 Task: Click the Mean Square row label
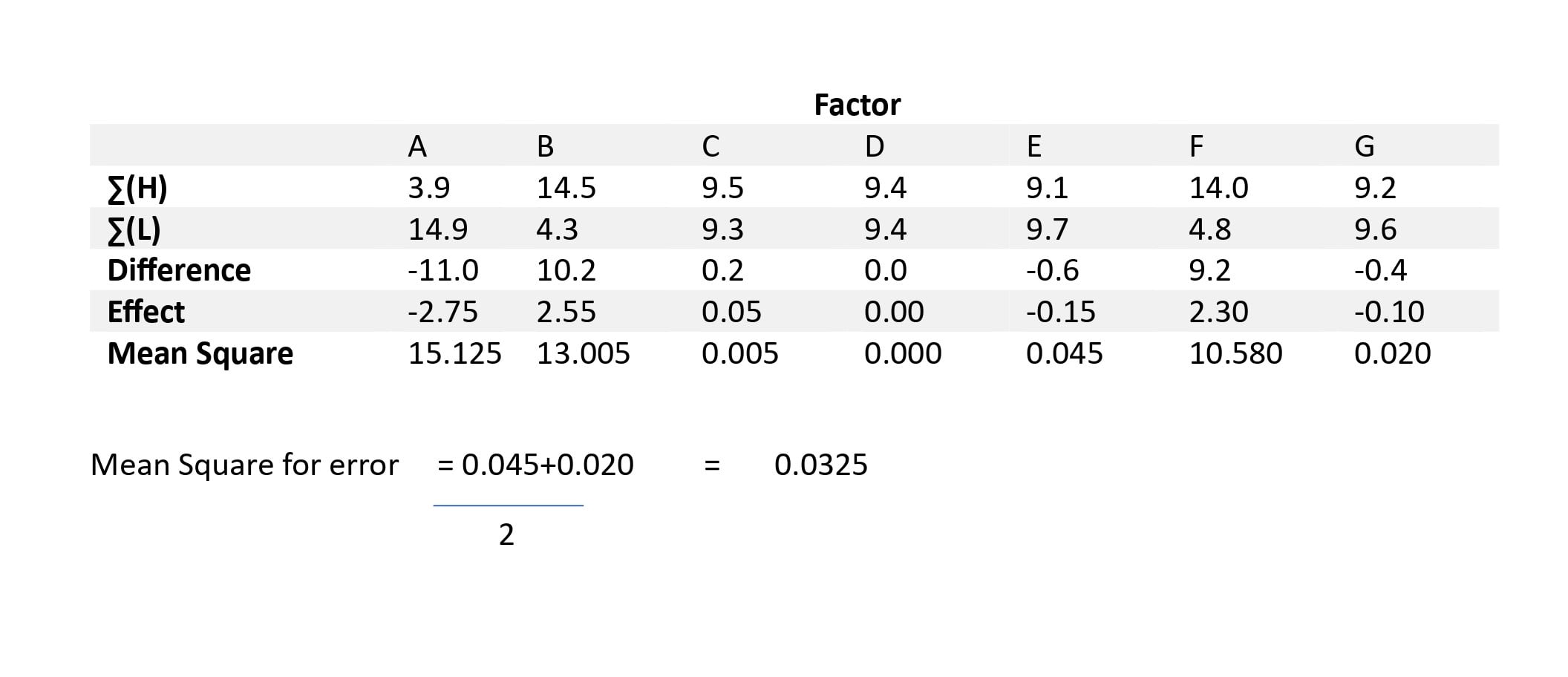pyautogui.click(x=200, y=353)
